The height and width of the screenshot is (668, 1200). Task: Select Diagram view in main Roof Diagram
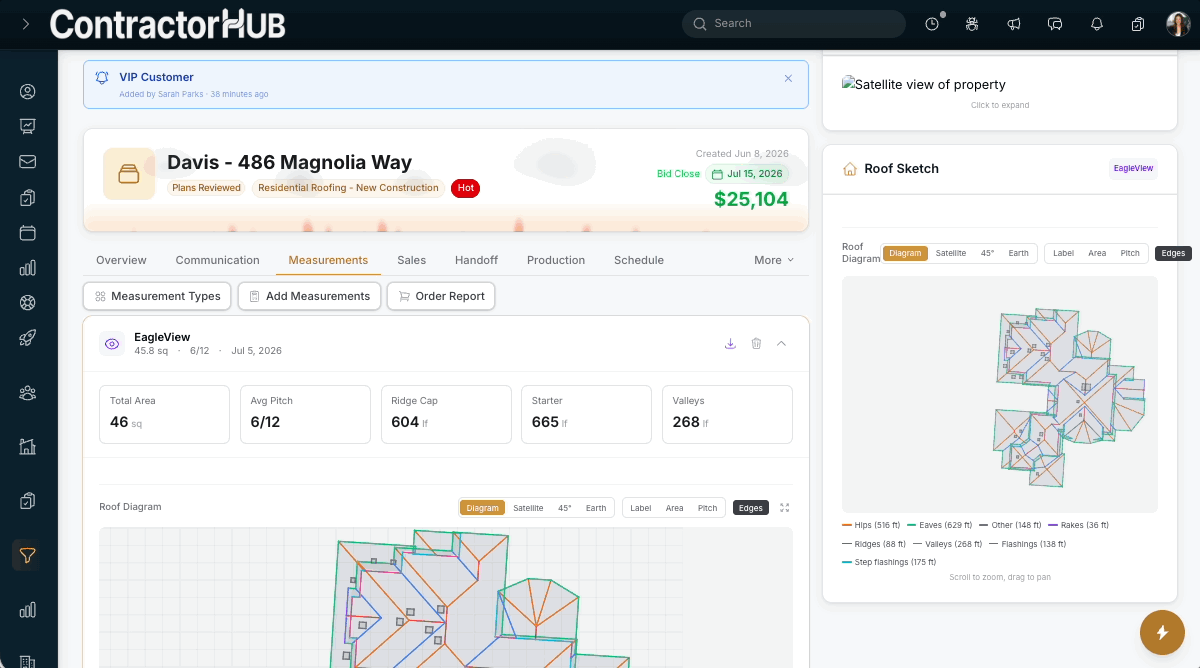click(482, 508)
